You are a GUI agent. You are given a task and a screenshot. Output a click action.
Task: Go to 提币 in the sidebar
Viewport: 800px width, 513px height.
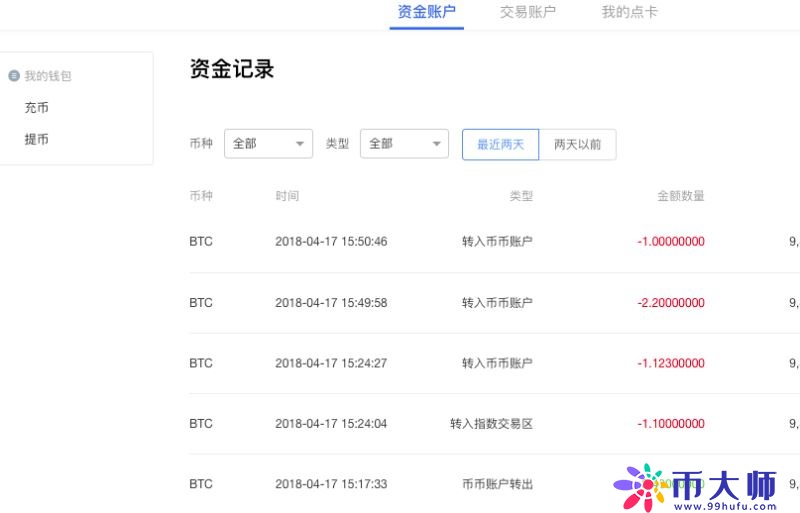(37, 139)
